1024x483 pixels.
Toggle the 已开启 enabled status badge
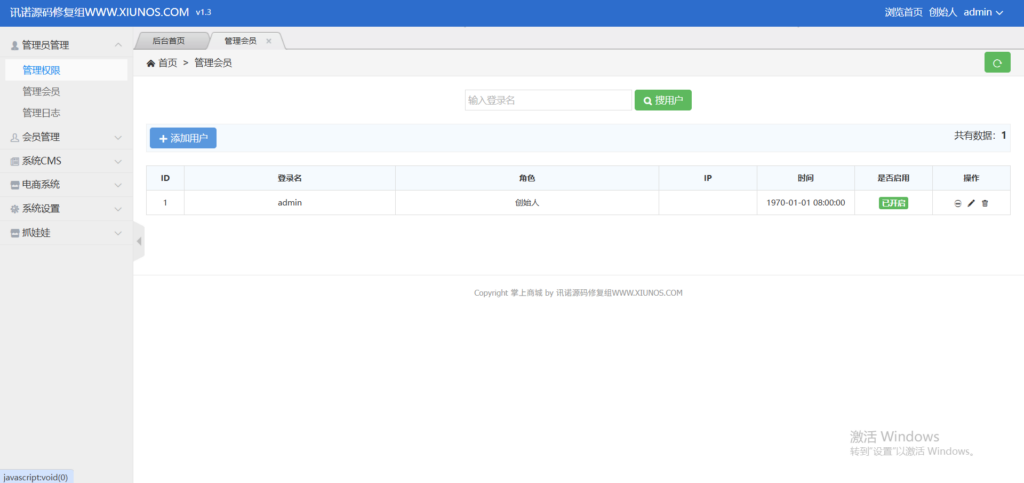coord(893,203)
